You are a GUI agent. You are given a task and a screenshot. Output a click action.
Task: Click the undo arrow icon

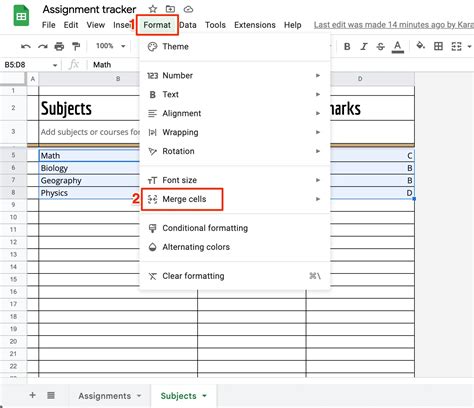pos(26,46)
